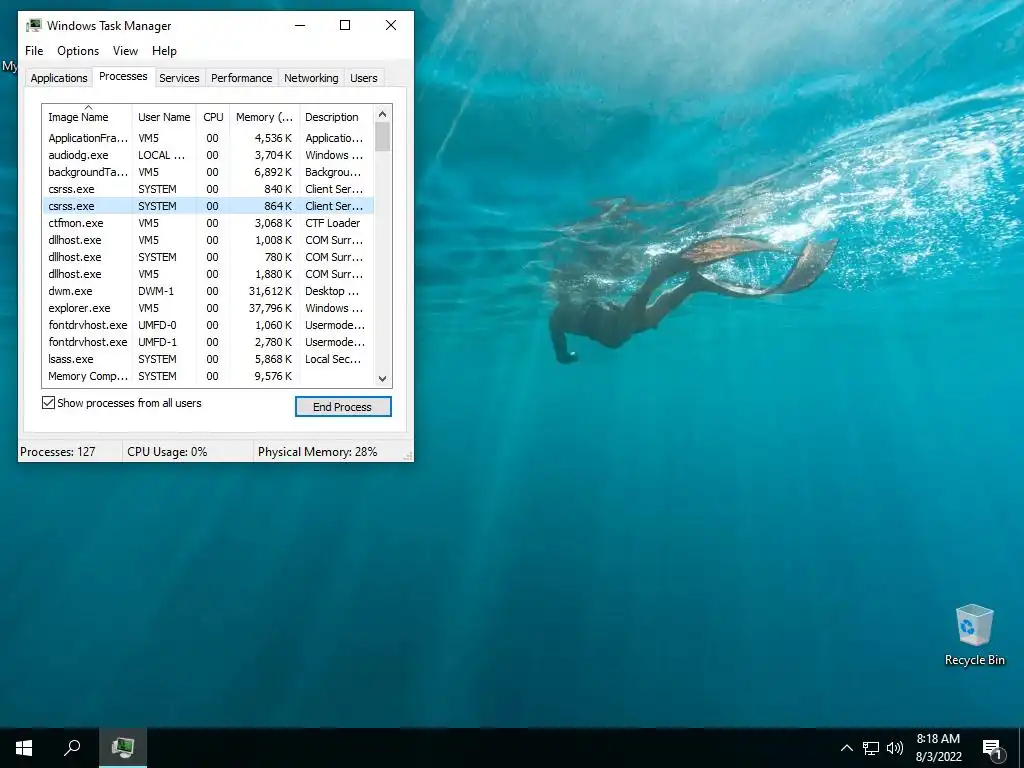Sort by Image Name column header
Screen dimensions: 1024x768
[x=87, y=117]
